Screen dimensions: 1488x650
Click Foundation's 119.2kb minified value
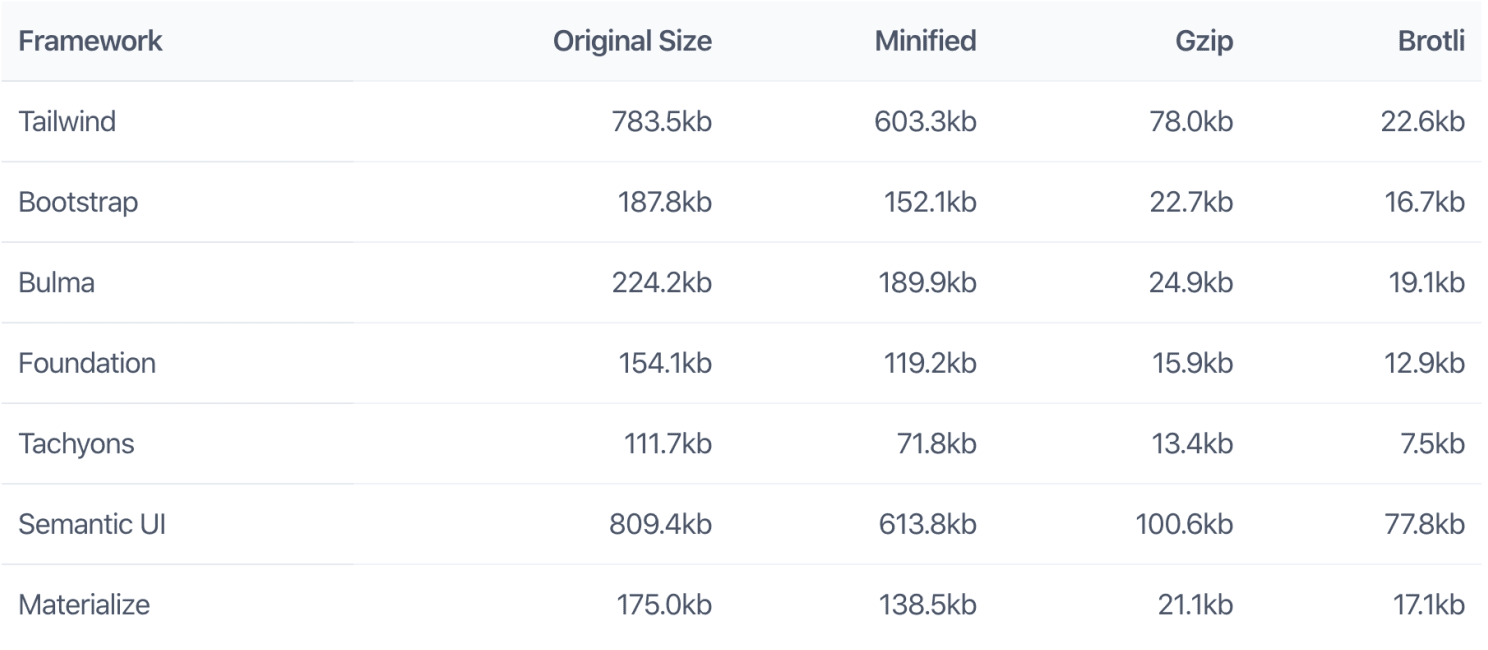click(x=927, y=363)
